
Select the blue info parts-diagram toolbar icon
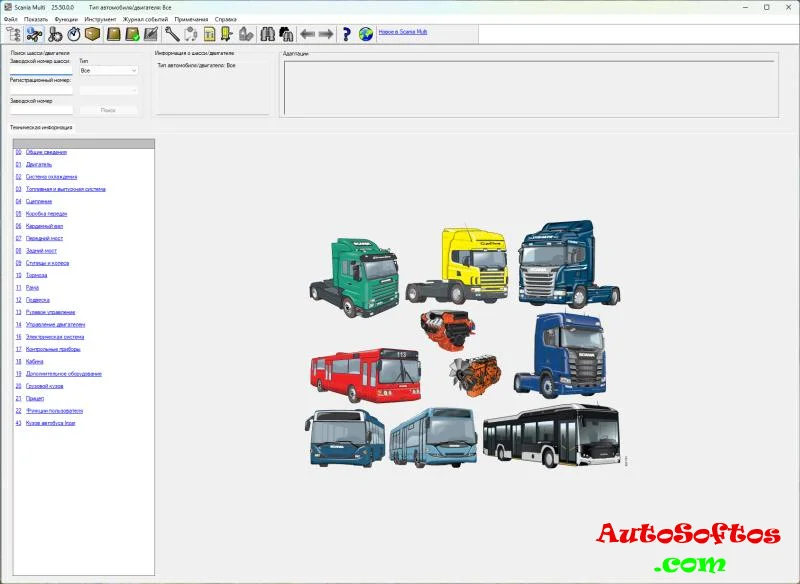click(x=34, y=34)
